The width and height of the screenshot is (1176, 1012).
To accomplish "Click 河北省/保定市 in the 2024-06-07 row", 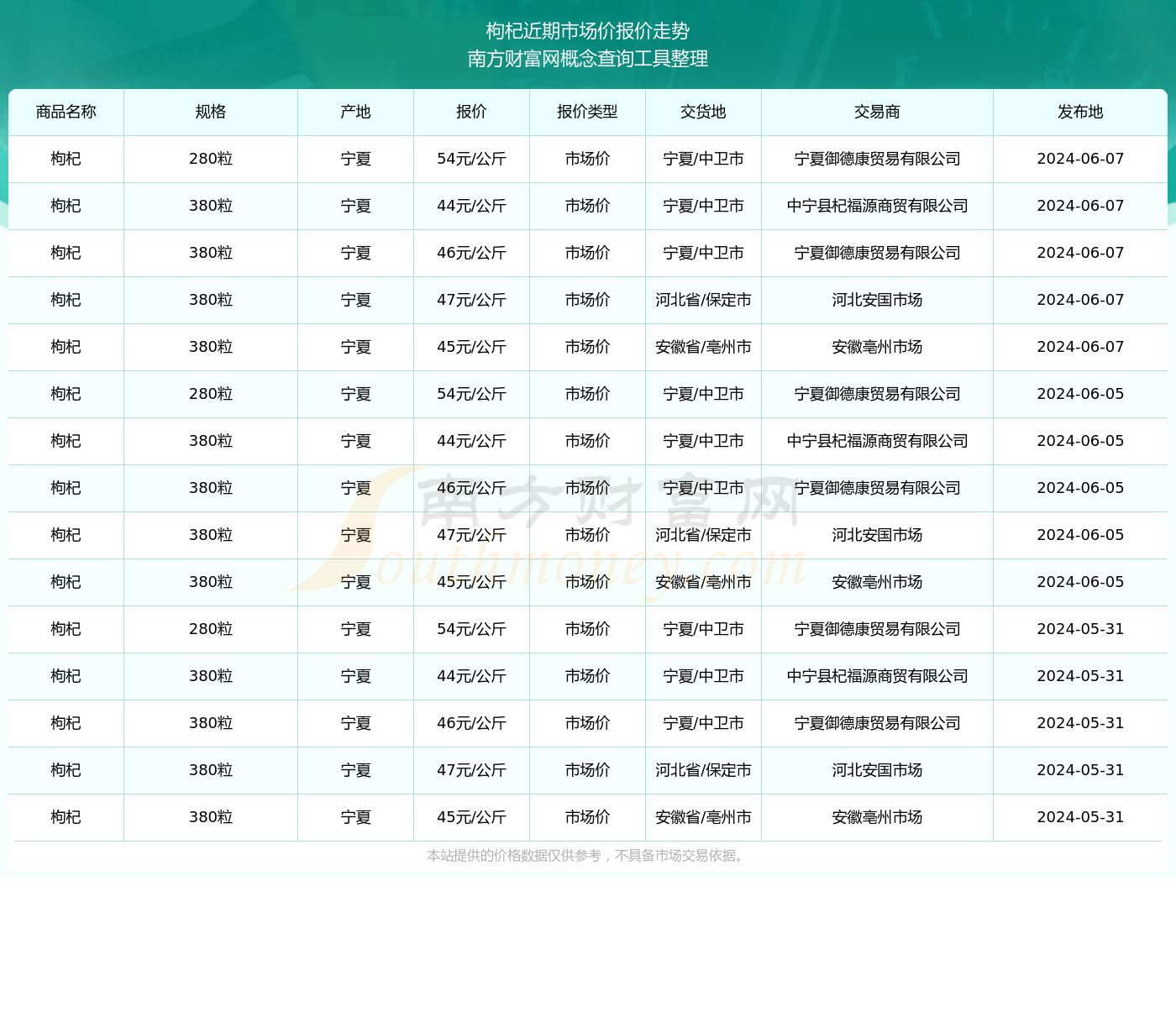I will click(703, 300).
